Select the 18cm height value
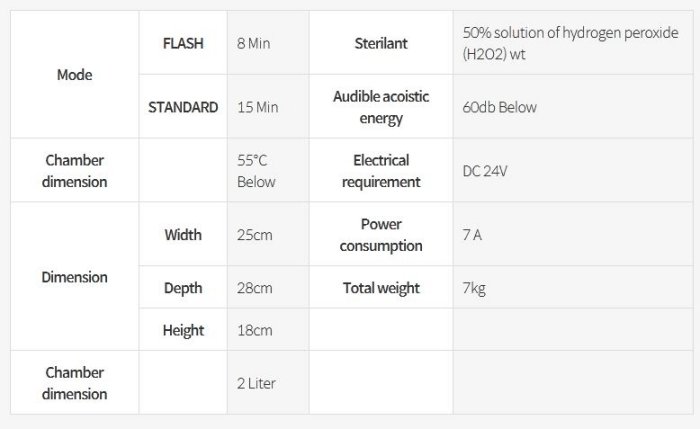700x429 pixels. point(254,330)
